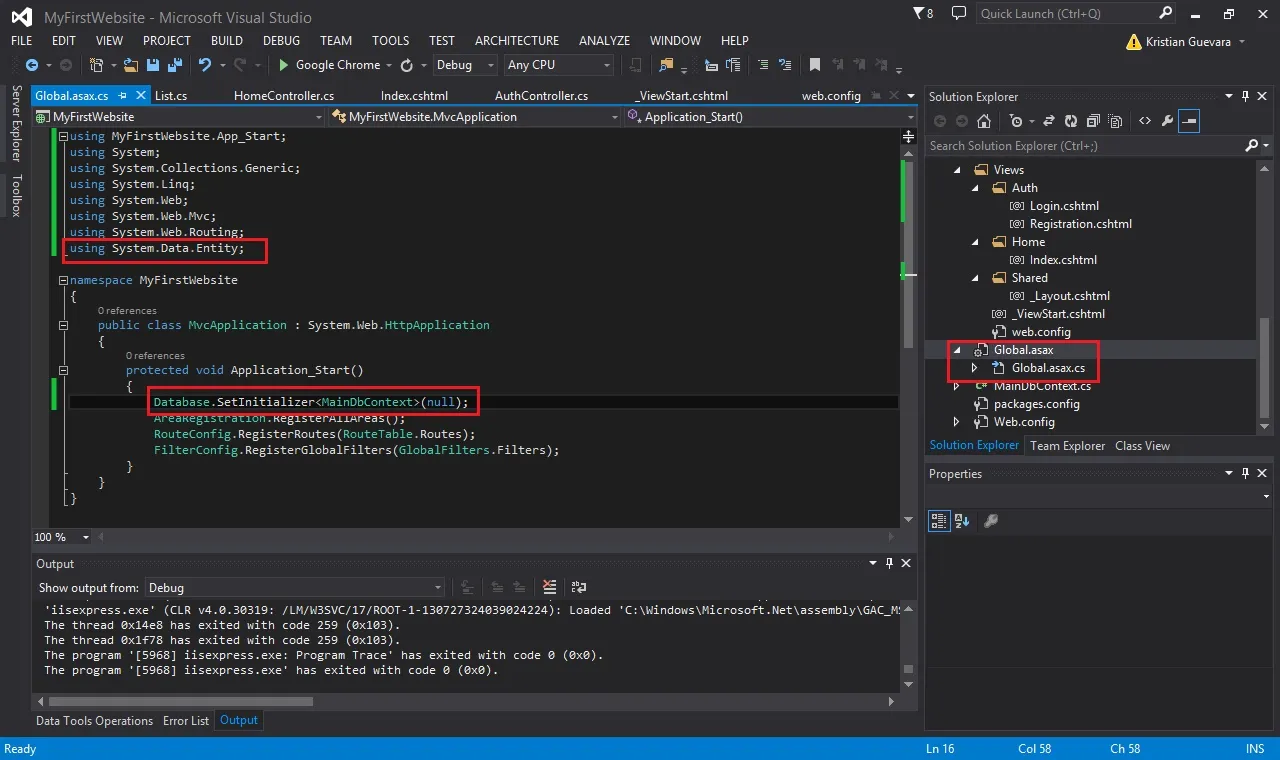Toggle Show All Files in Solution Explorer
Screen dimensions: 1280x760
tap(1115, 121)
